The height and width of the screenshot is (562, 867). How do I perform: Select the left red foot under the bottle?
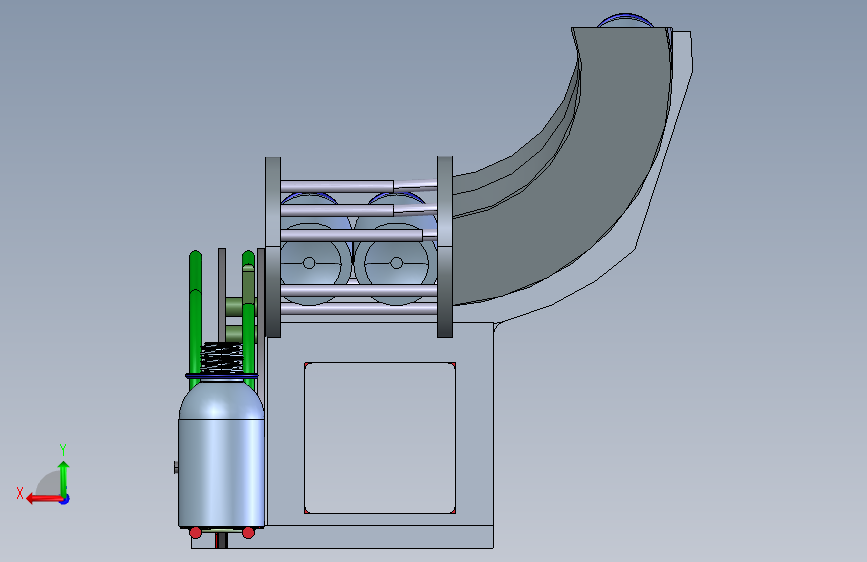pyautogui.click(x=195, y=533)
